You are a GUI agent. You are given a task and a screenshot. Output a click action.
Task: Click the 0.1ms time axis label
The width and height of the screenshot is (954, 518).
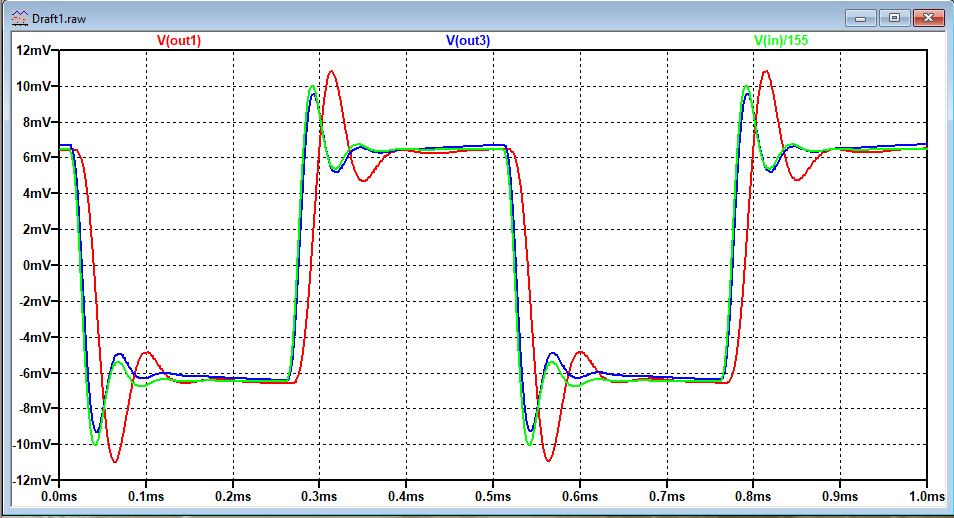(146, 496)
